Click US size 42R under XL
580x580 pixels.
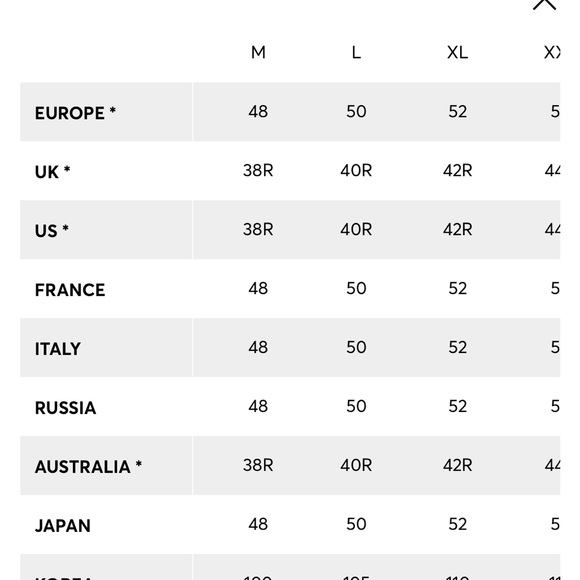(458, 229)
